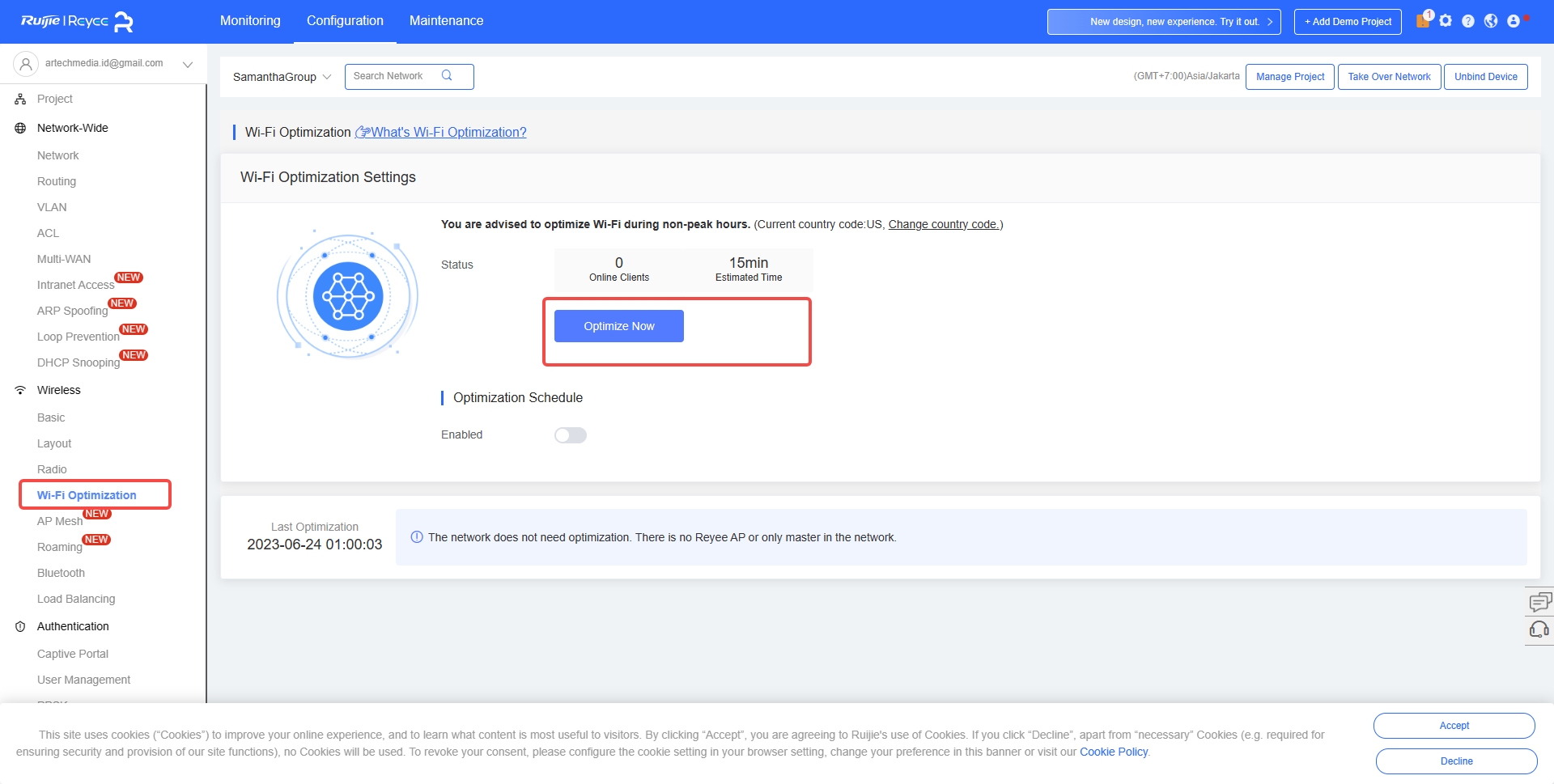This screenshot has width=1554, height=784.
Task: Open the chat feedback bubble icon
Action: pyautogui.click(x=1539, y=602)
